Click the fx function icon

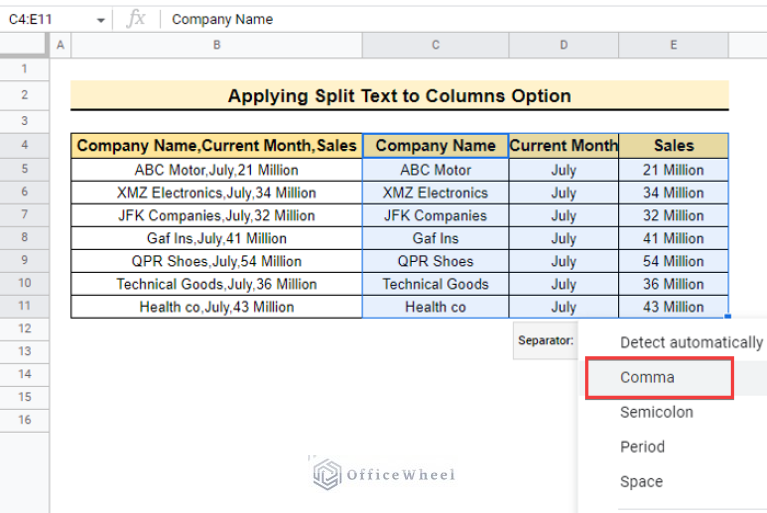pos(137,19)
